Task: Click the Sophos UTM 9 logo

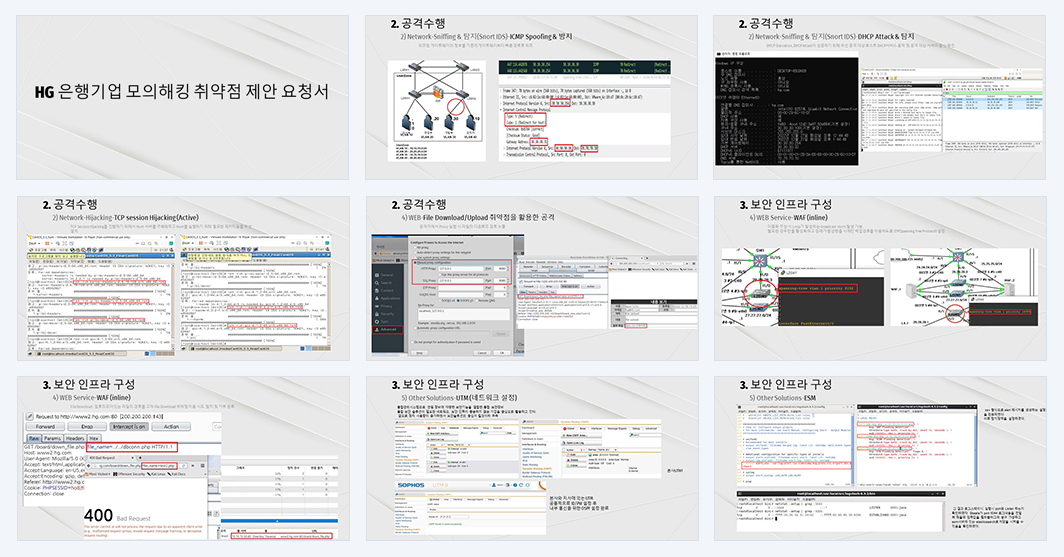Action: [x=423, y=485]
